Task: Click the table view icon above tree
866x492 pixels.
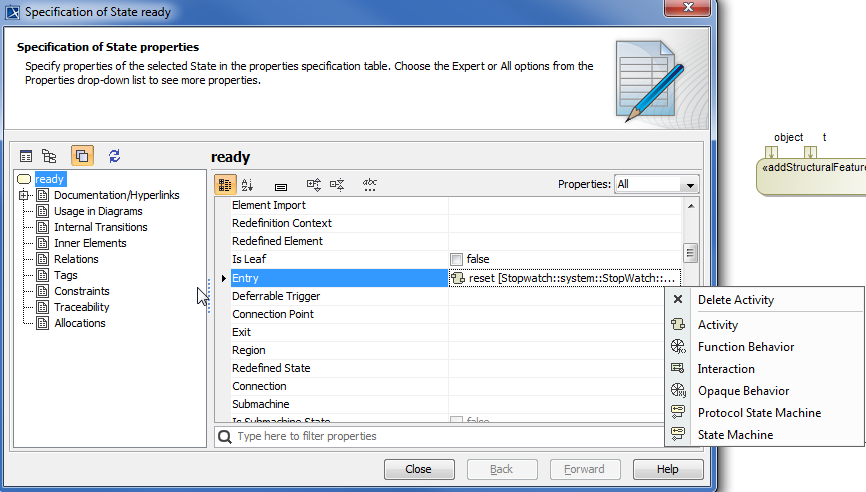Action: (25, 156)
